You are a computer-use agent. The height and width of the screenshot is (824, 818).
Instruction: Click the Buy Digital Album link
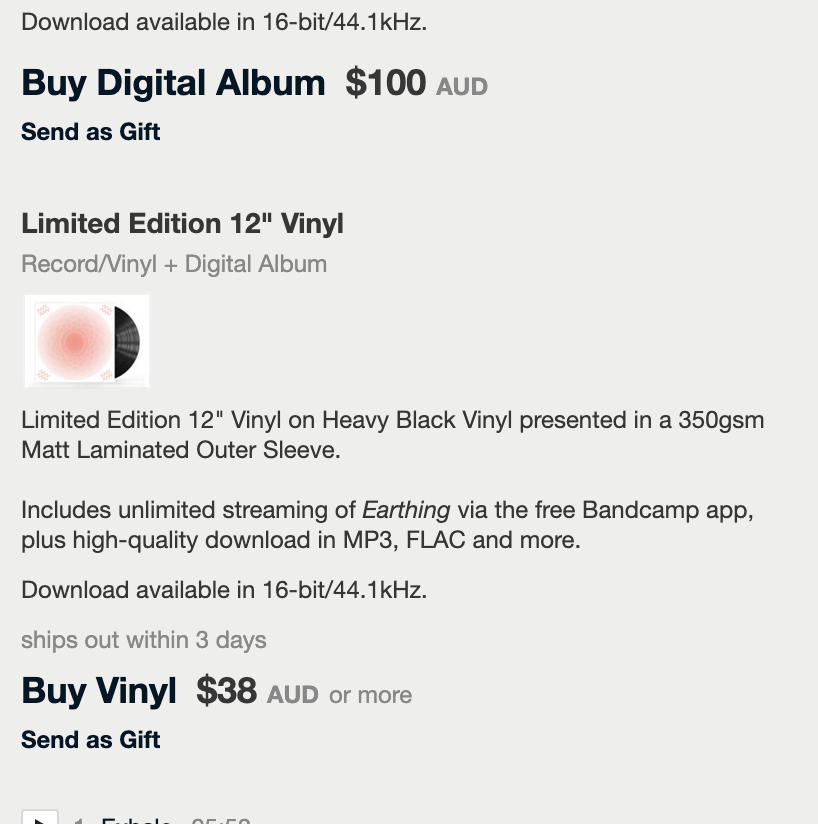(x=173, y=83)
